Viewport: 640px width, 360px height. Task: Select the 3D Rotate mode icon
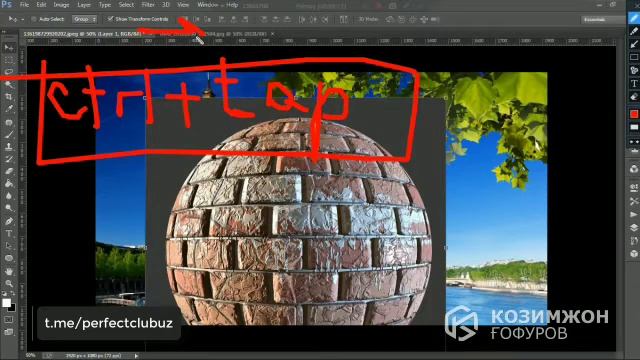tap(390, 19)
